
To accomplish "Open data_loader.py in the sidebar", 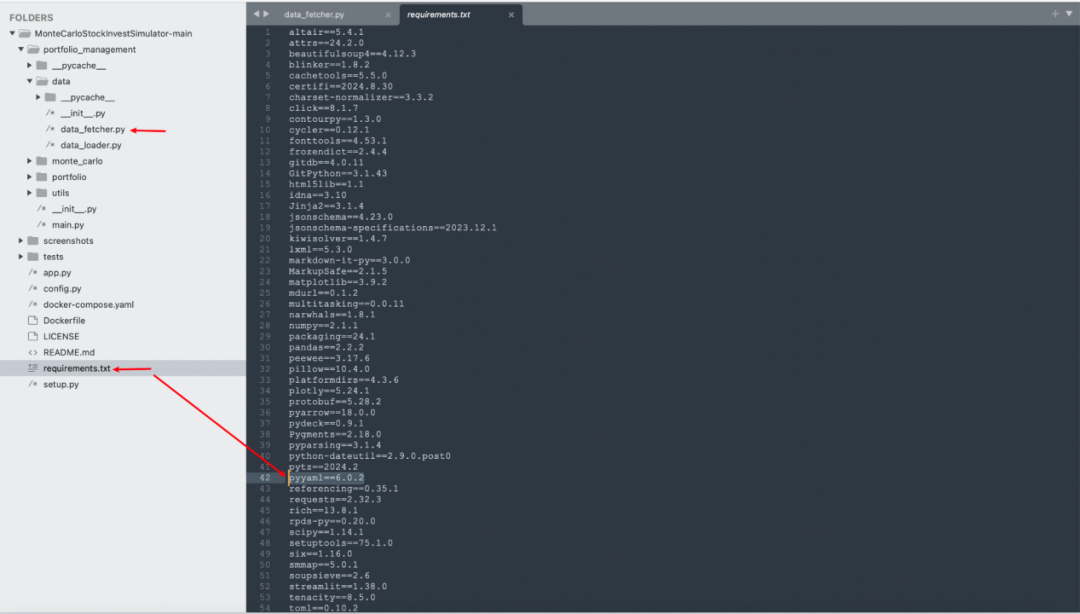I will 90,145.
